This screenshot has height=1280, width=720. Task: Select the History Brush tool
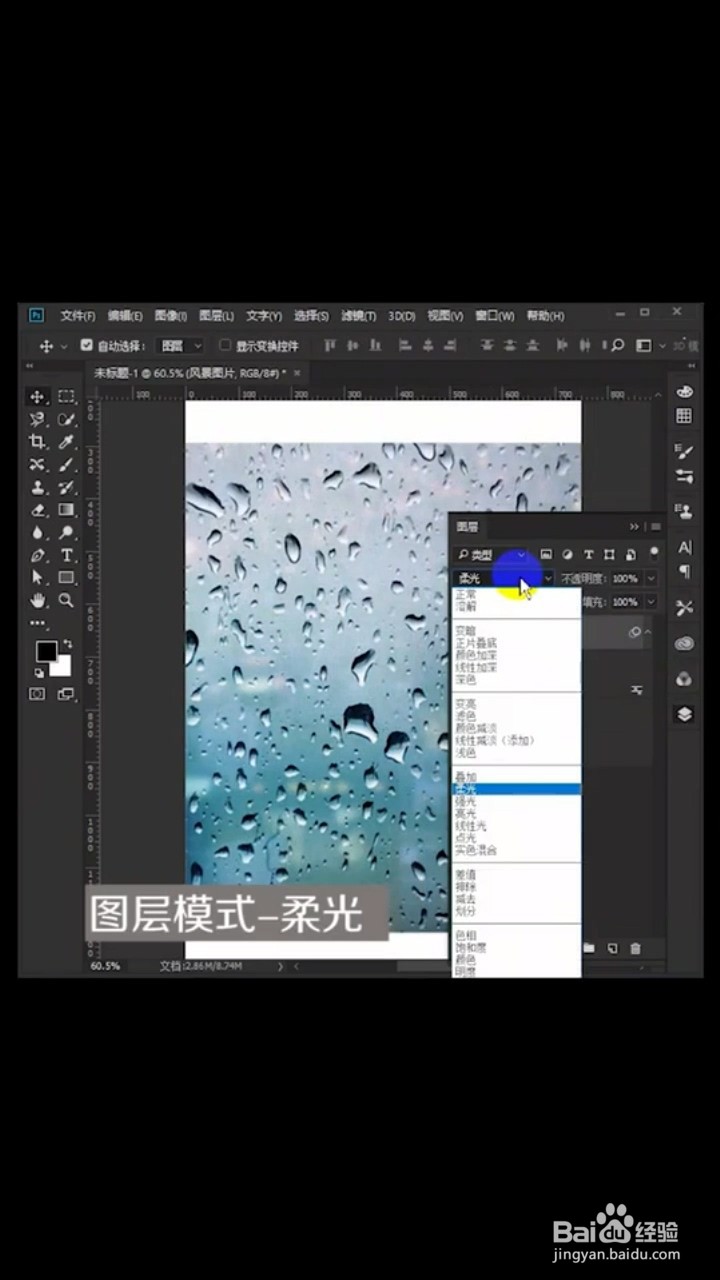pyautogui.click(x=66, y=488)
